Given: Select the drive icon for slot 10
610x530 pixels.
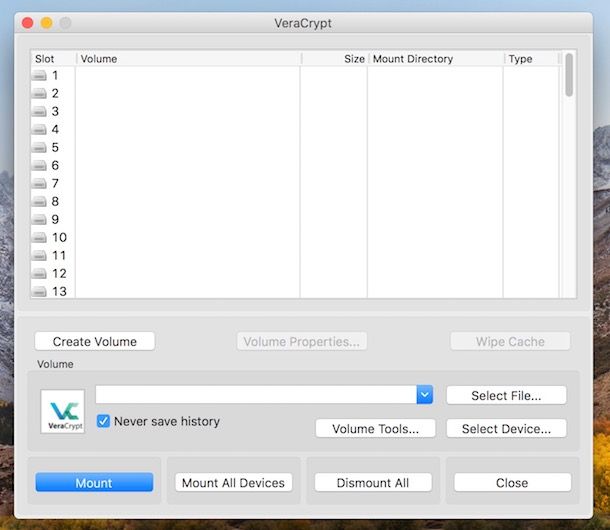Looking at the screenshot, I should pyautogui.click(x=39, y=237).
